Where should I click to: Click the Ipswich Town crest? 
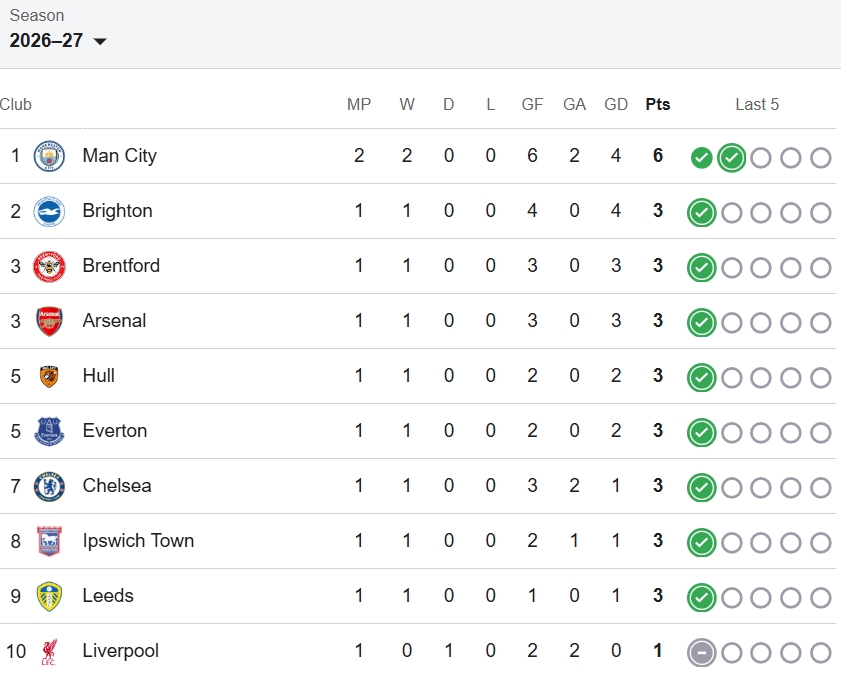[49, 541]
